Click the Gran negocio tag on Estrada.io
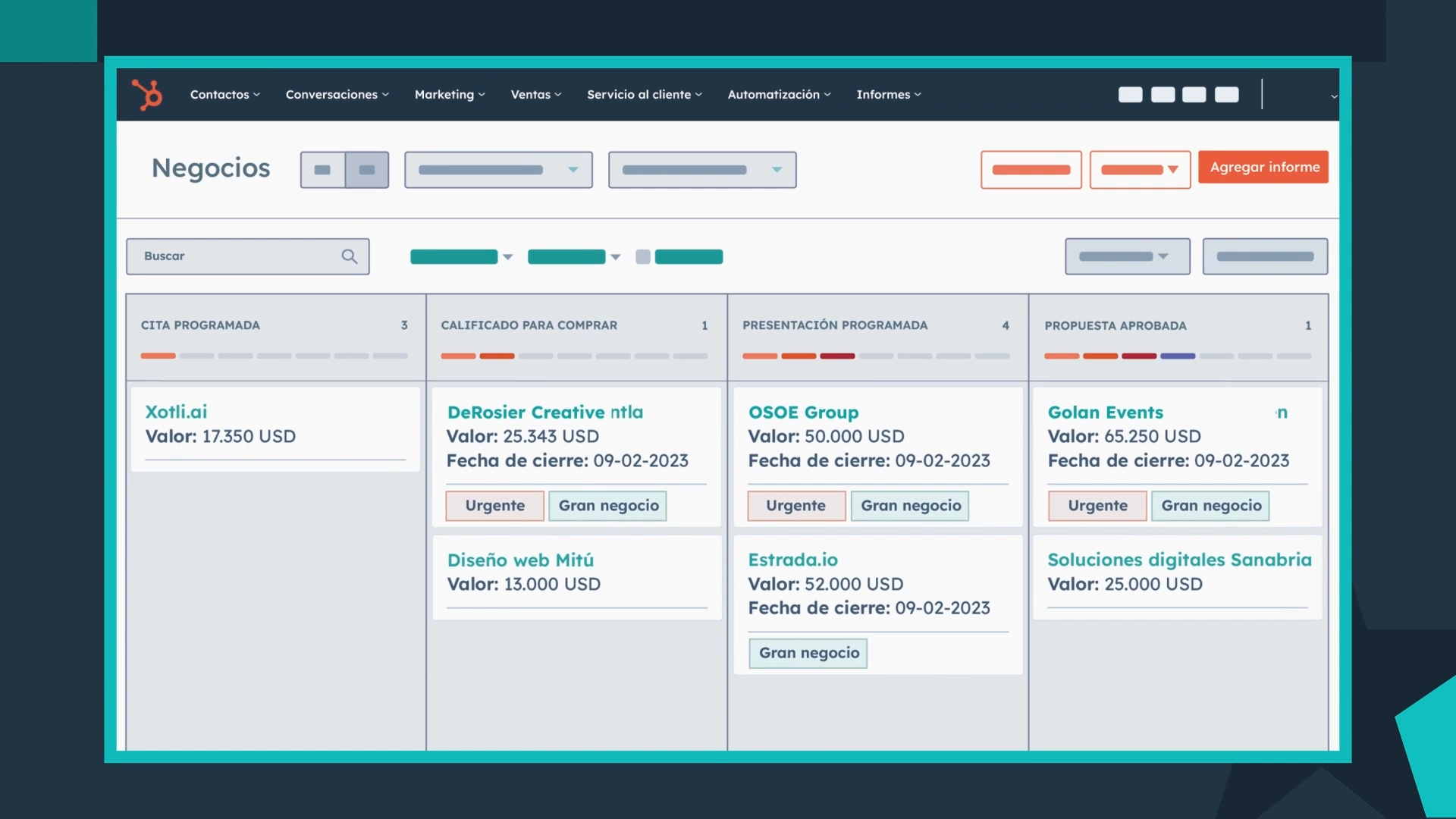Viewport: 1456px width, 819px height. (808, 653)
